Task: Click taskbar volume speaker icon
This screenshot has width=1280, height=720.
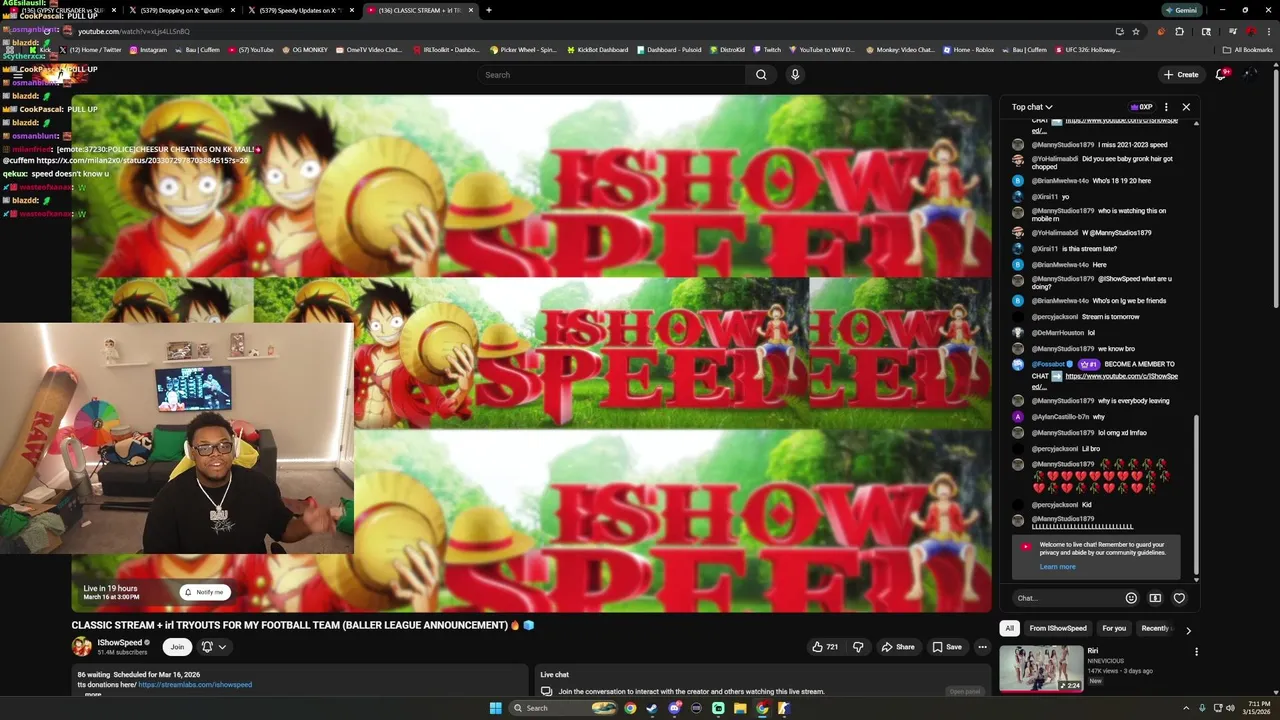Action: [1230, 708]
